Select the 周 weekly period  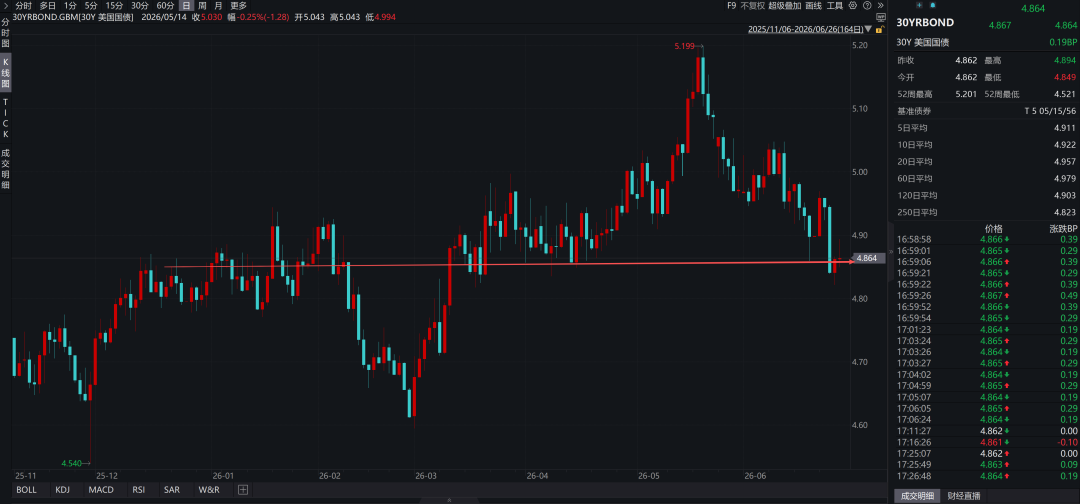[x=202, y=6]
